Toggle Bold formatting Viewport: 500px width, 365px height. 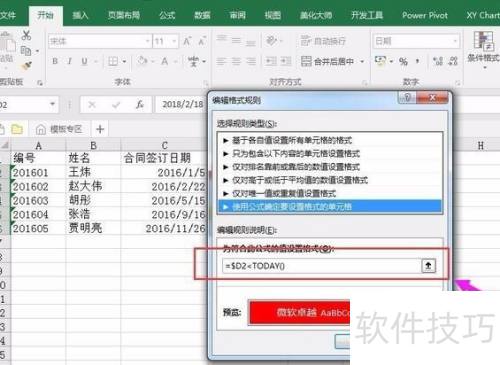pos(55,61)
